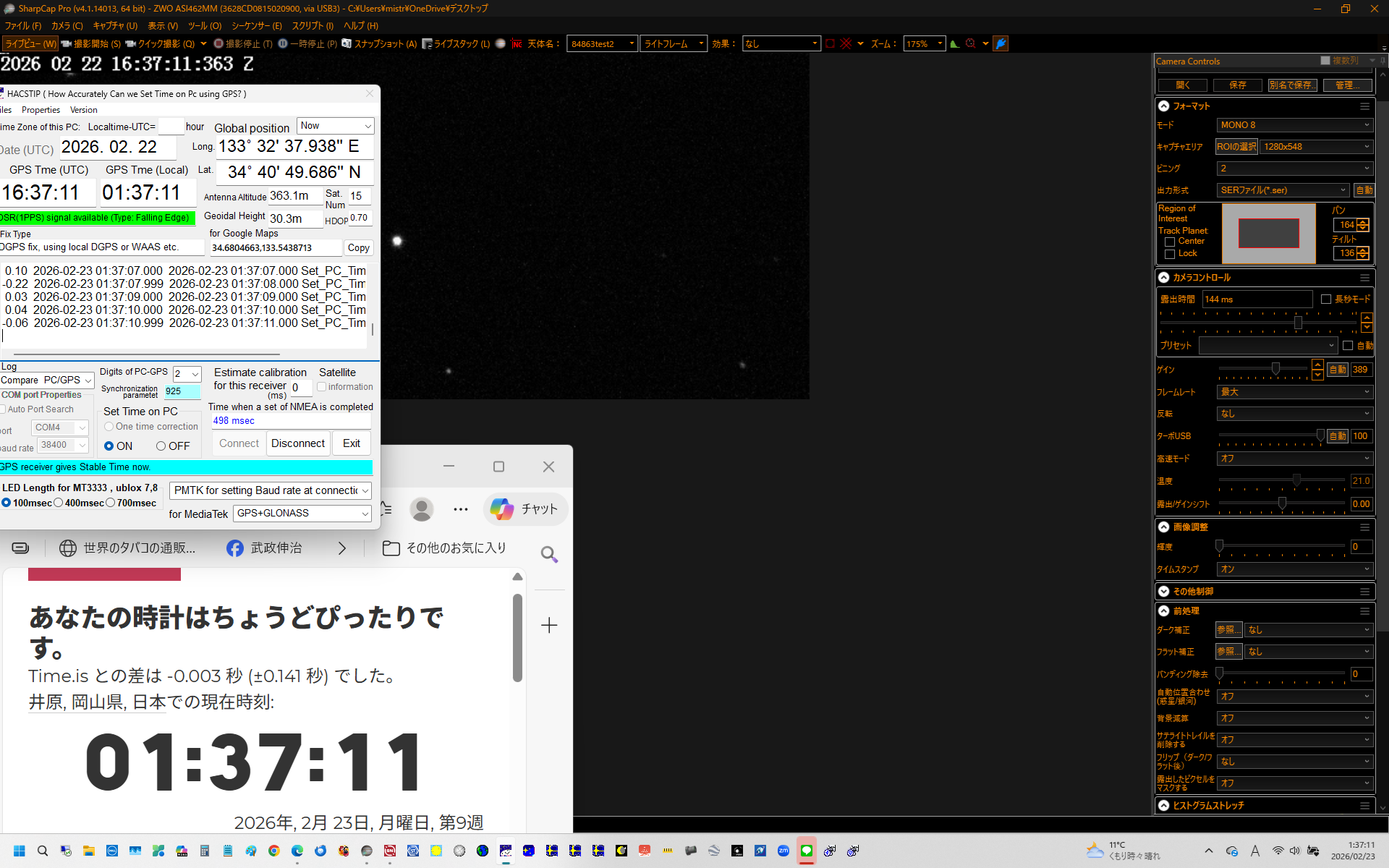1389x868 pixels.
Task: Click the ゲイン gain slider
Action: coord(1275,369)
